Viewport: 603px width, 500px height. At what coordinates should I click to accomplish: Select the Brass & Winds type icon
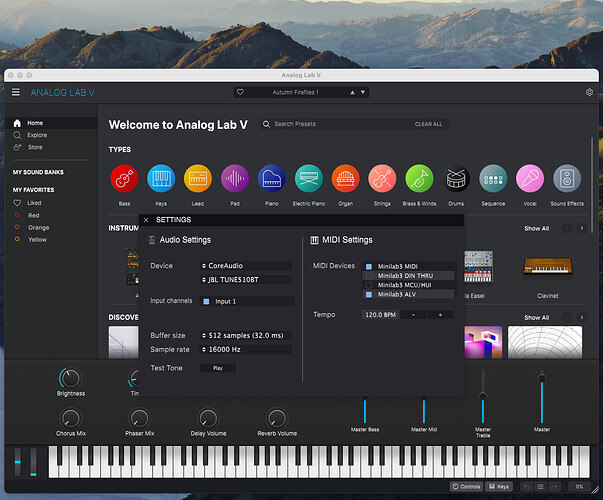tap(419, 178)
